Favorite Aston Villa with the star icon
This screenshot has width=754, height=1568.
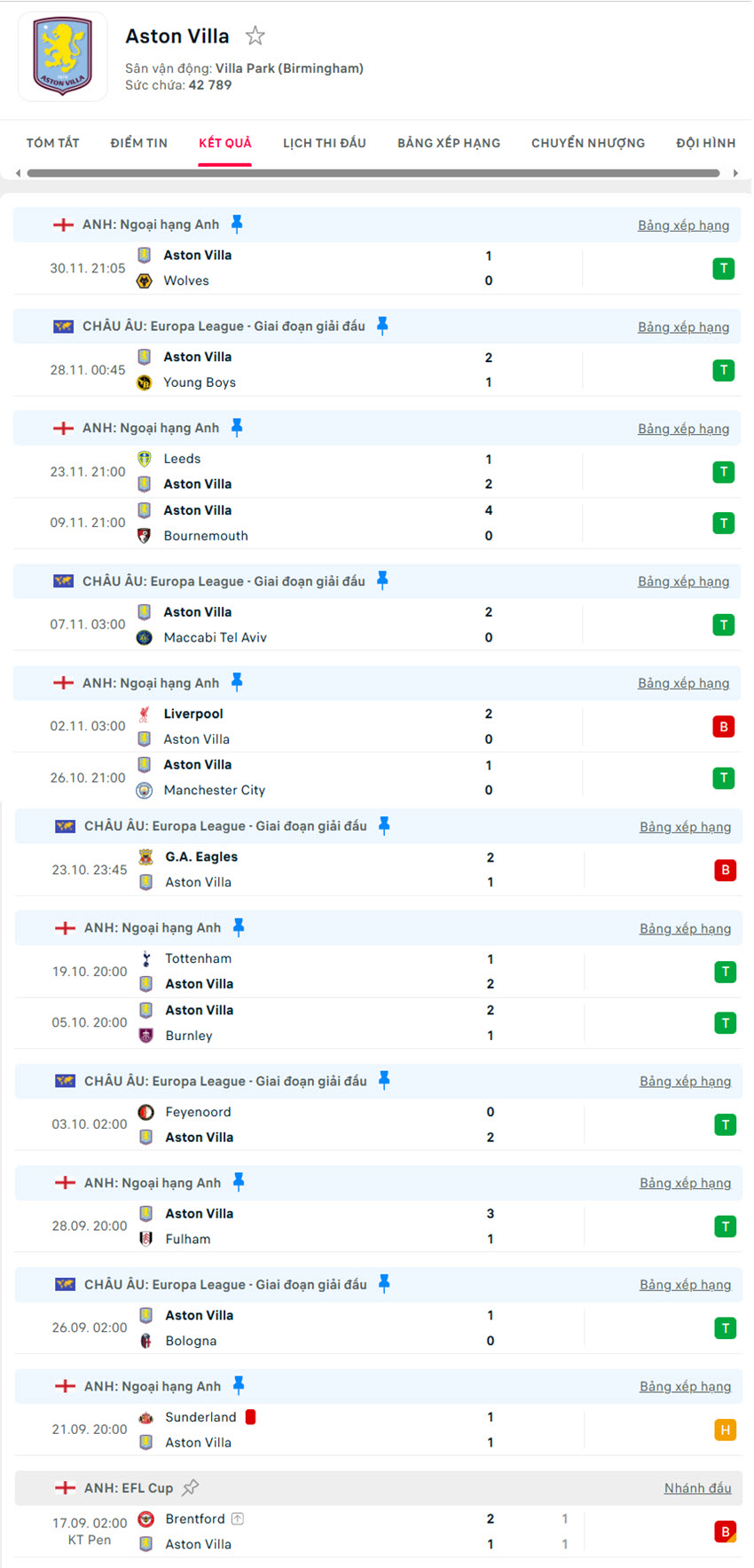point(255,36)
